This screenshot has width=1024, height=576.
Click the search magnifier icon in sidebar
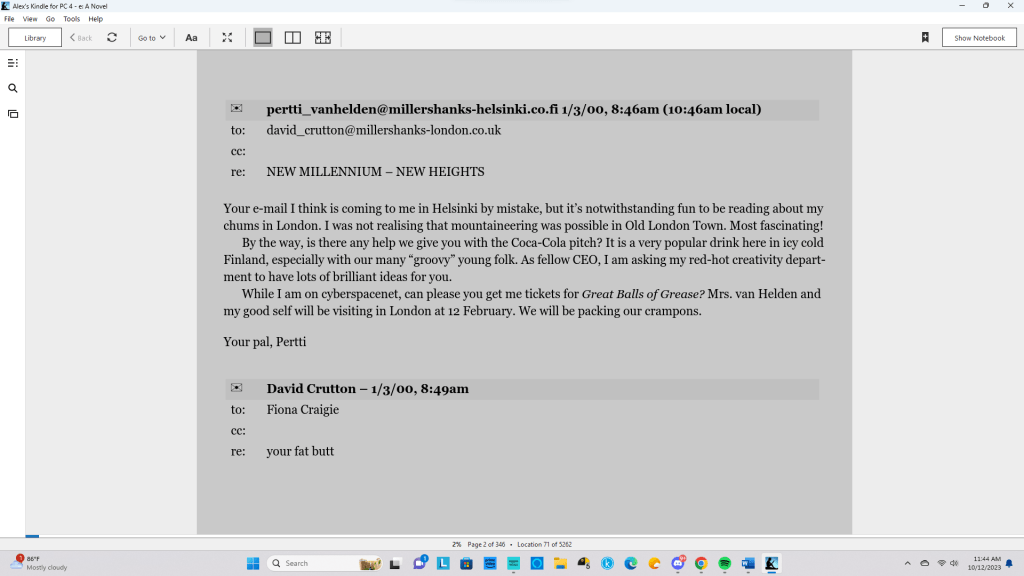point(13,88)
